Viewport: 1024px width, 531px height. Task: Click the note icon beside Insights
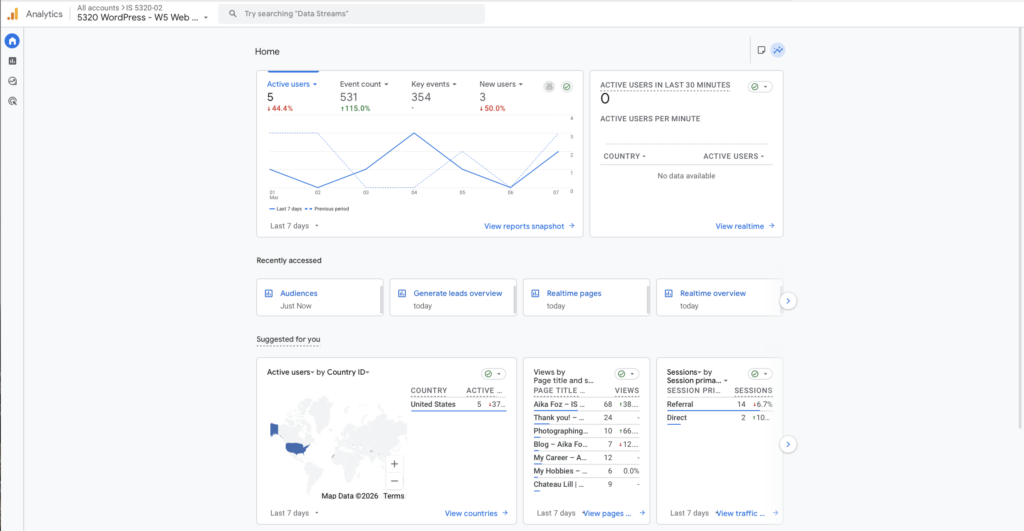[761, 50]
